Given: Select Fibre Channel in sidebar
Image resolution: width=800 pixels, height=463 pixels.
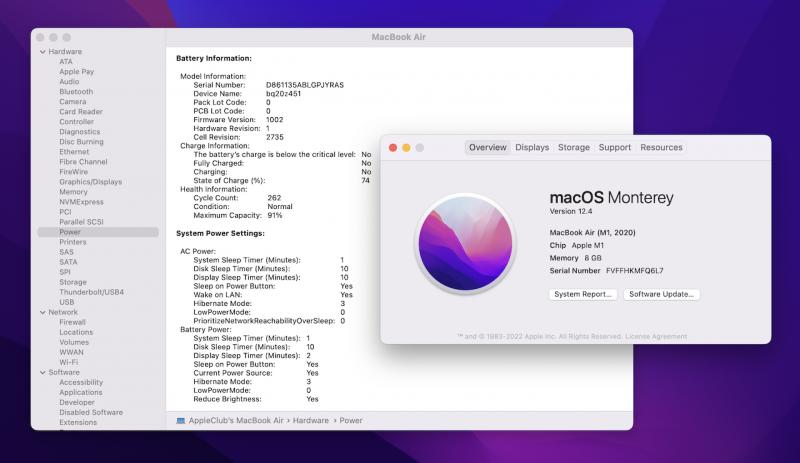Looking at the screenshot, I should click(x=83, y=162).
